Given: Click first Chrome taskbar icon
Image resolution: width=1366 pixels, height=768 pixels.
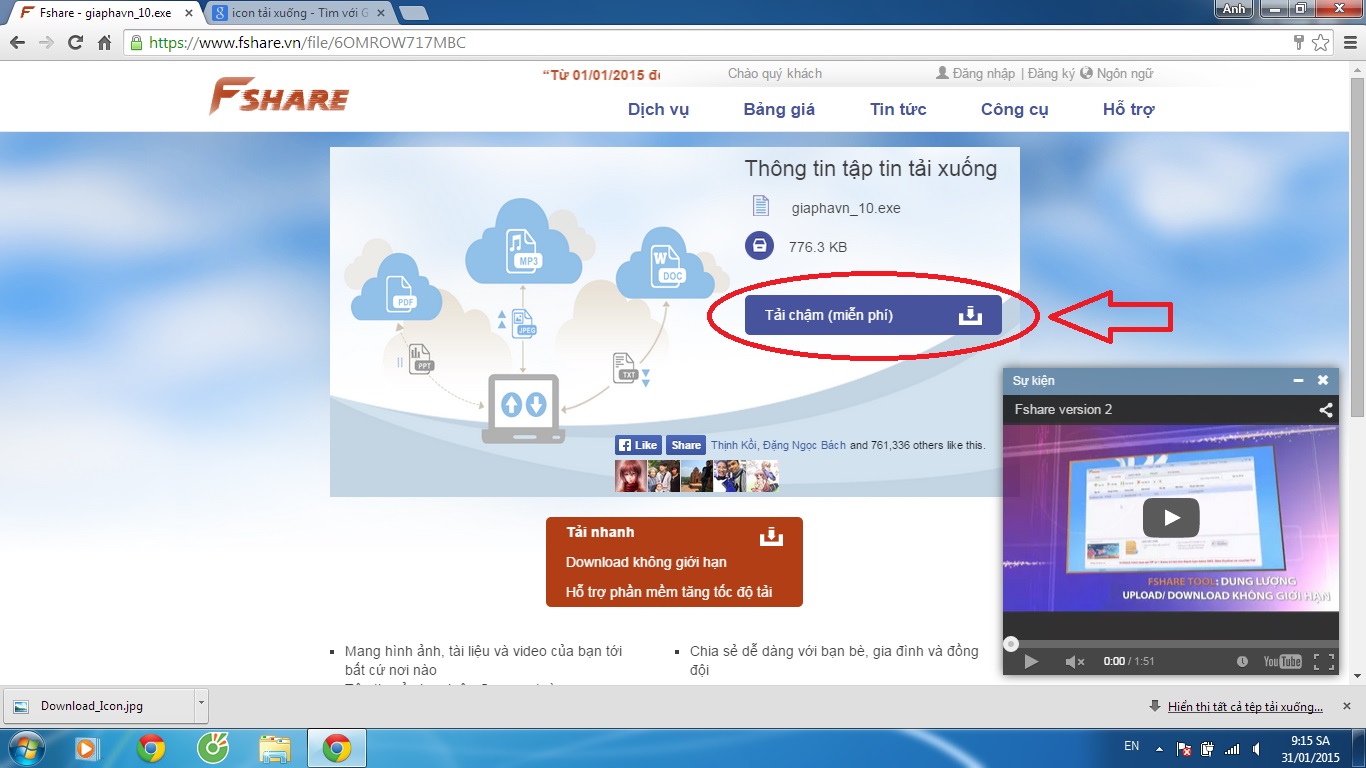Looking at the screenshot, I should coord(151,747).
